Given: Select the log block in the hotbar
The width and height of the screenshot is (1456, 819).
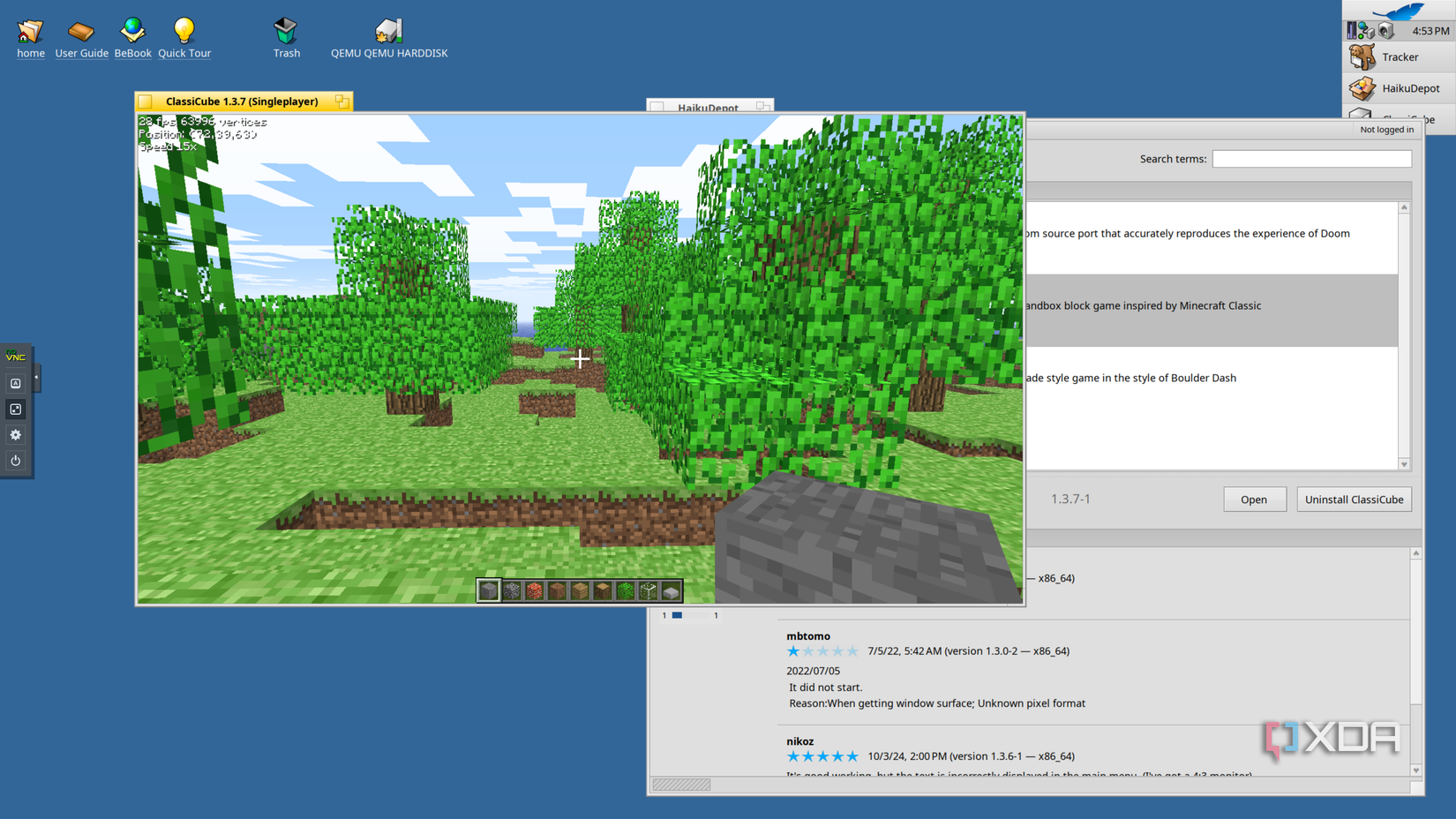Looking at the screenshot, I should click(x=603, y=590).
